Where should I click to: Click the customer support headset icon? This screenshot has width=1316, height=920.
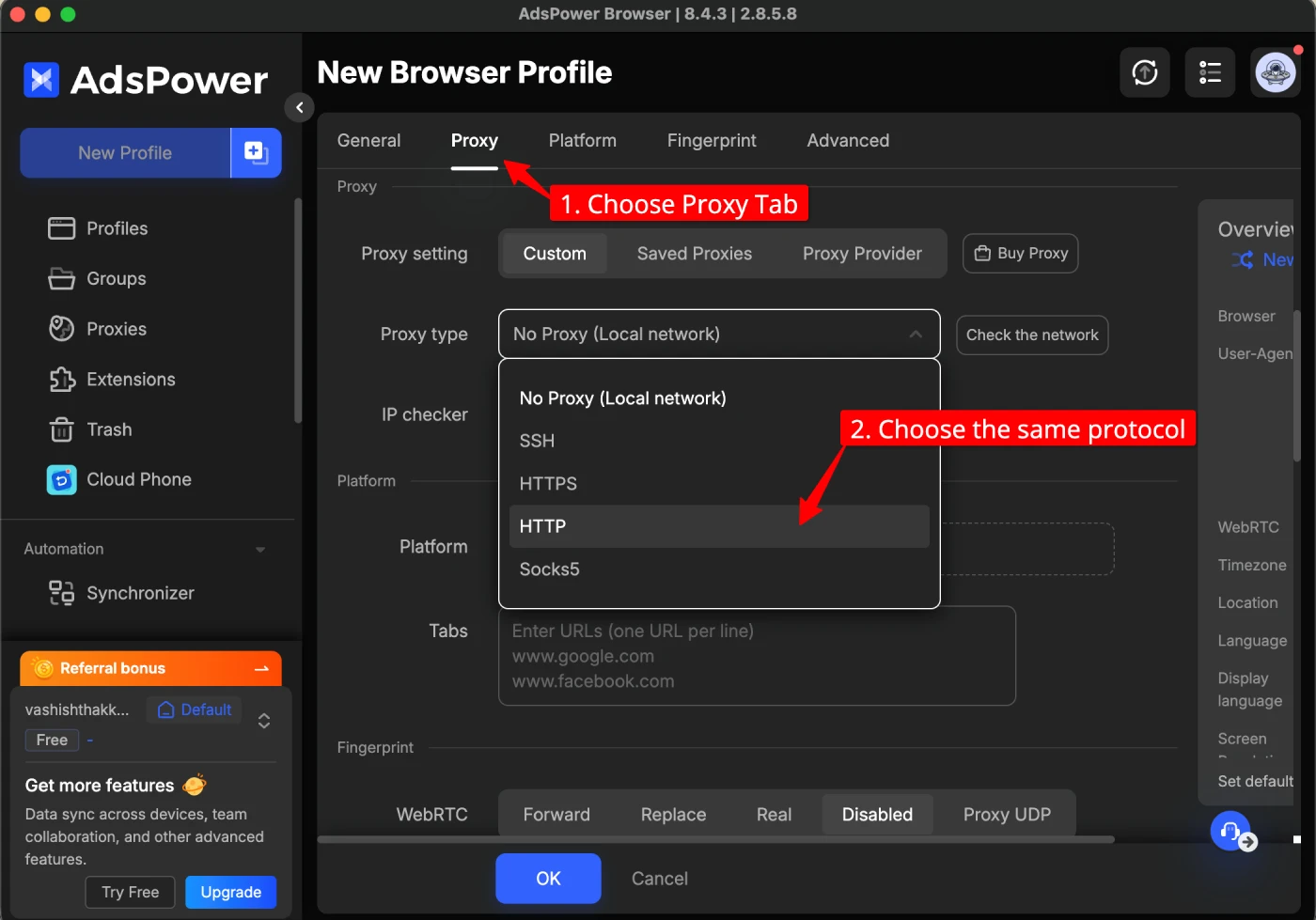(1230, 831)
